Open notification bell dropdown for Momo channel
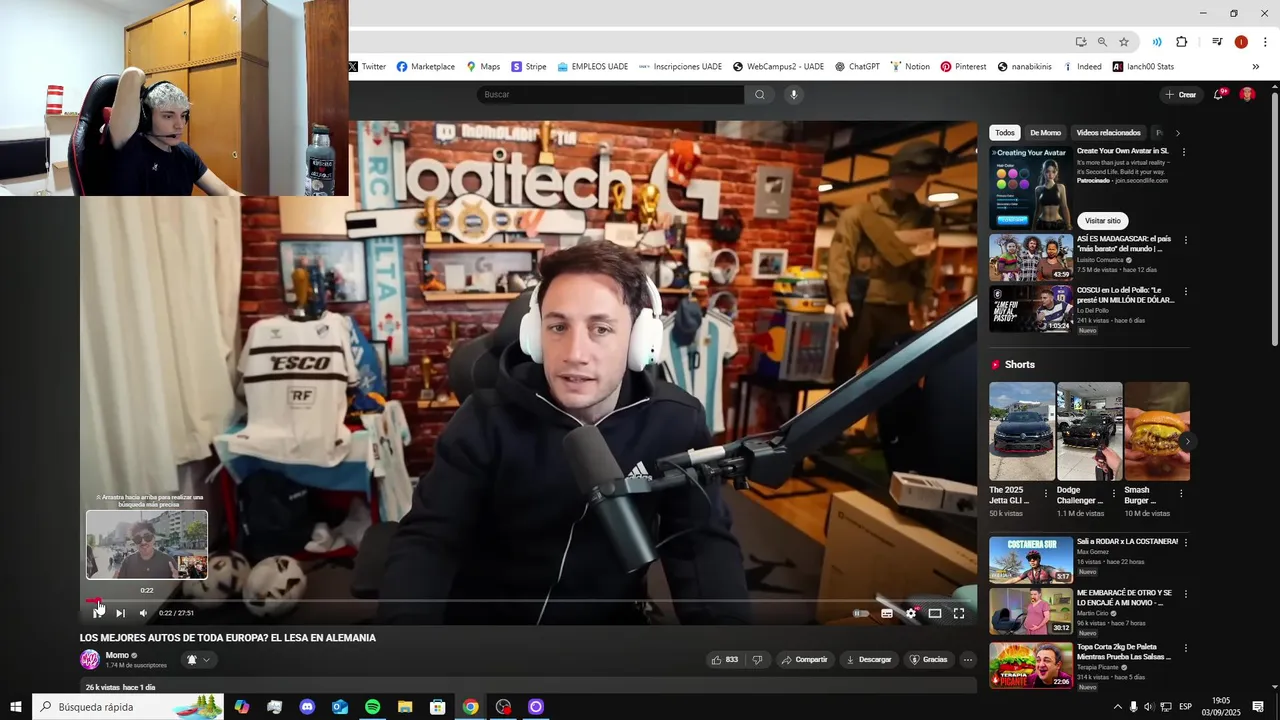This screenshot has height=720, width=1280. (x=198, y=660)
